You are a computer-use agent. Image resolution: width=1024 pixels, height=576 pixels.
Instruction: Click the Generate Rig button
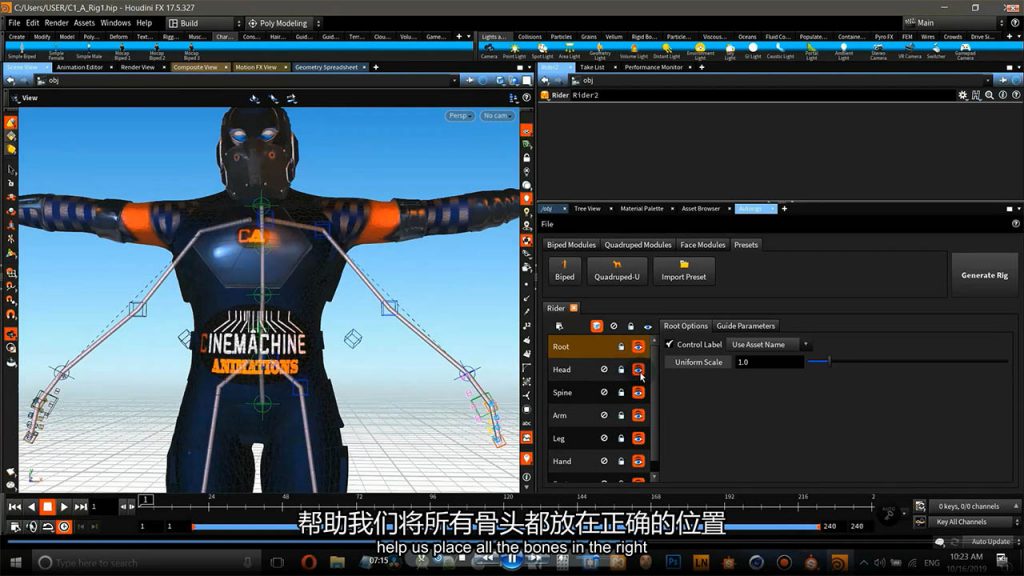984,276
